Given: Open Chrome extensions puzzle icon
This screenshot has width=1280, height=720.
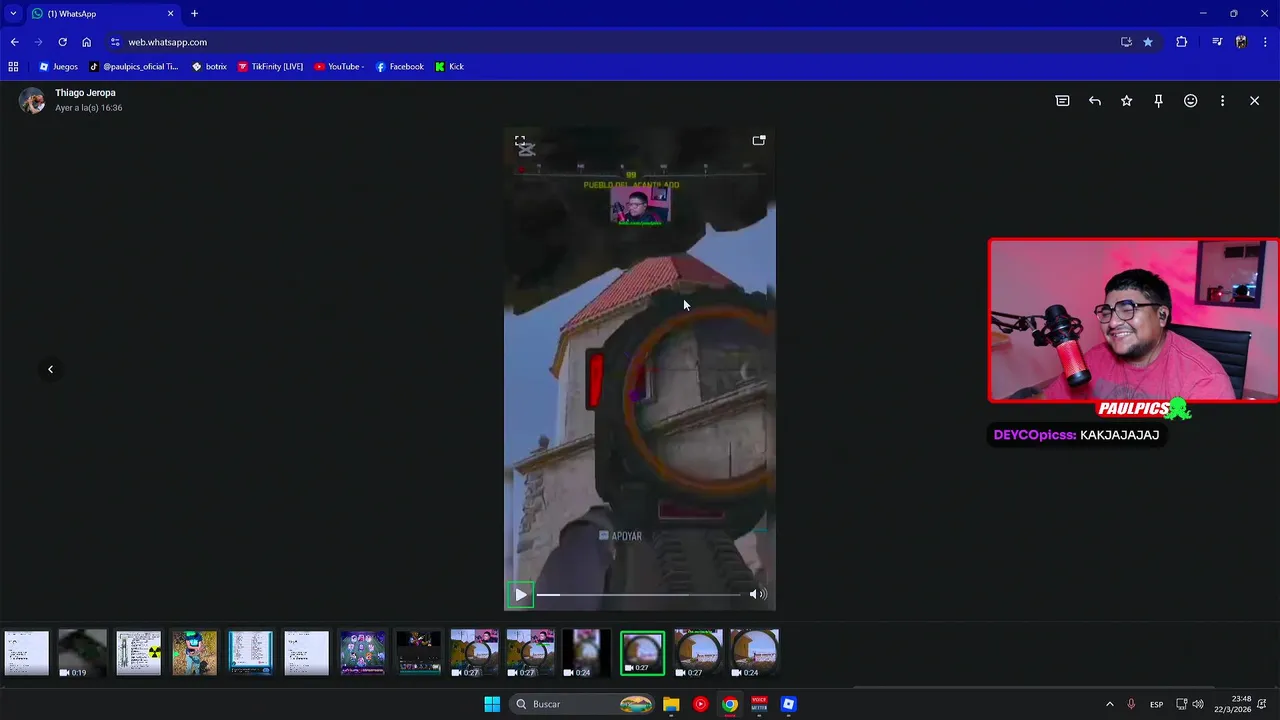Looking at the screenshot, I should (x=1181, y=42).
